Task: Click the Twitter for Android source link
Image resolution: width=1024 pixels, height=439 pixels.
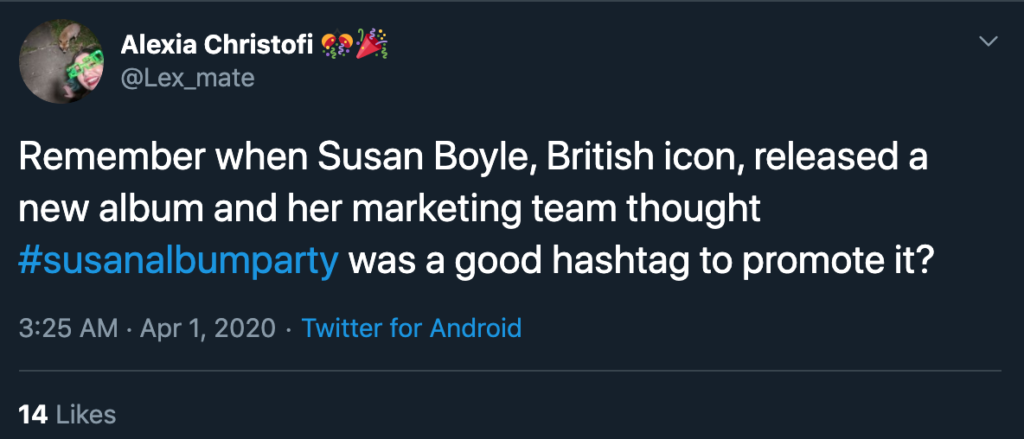Action: tap(411, 327)
